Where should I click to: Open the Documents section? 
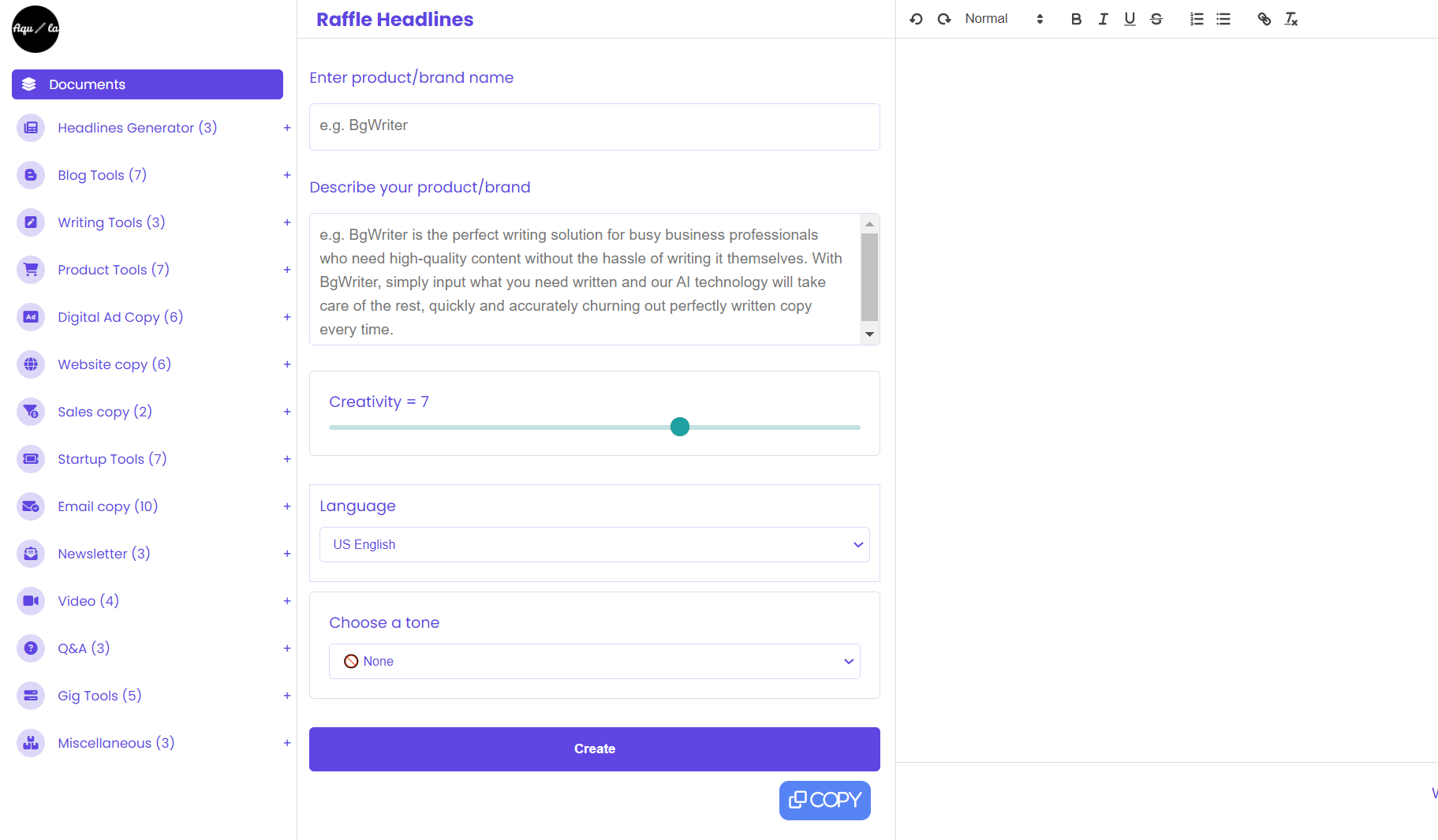(148, 84)
